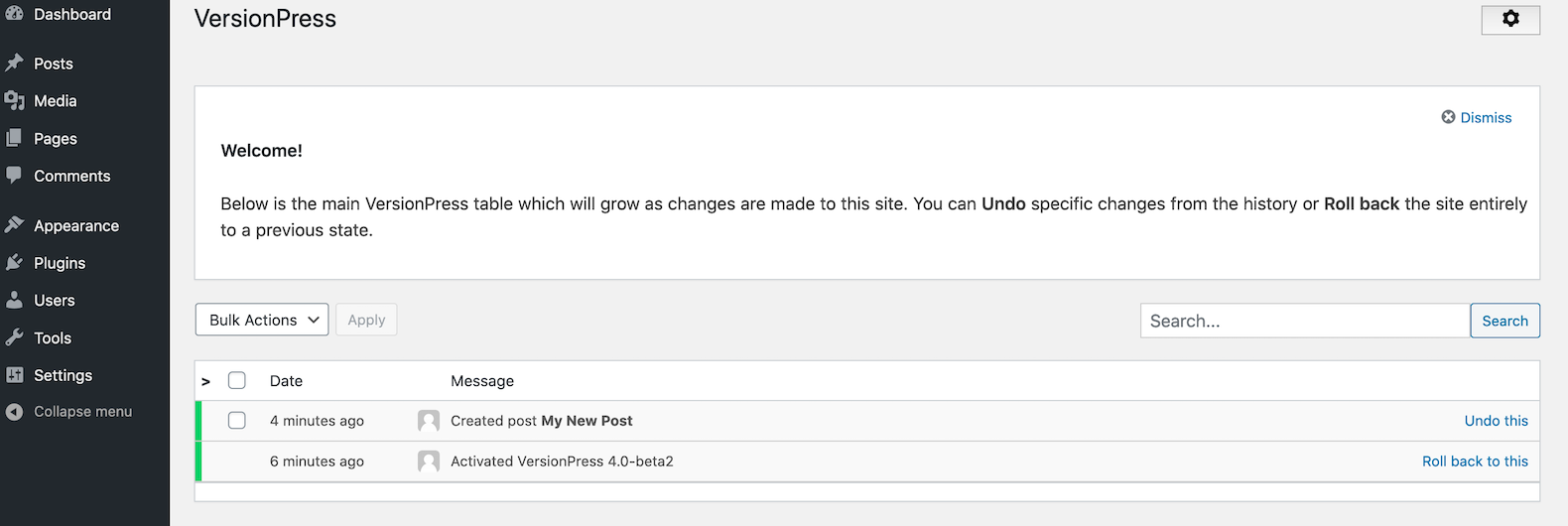The width and height of the screenshot is (1568, 526).
Task: Click avatar next to Created post entry
Action: pyautogui.click(x=429, y=421)
